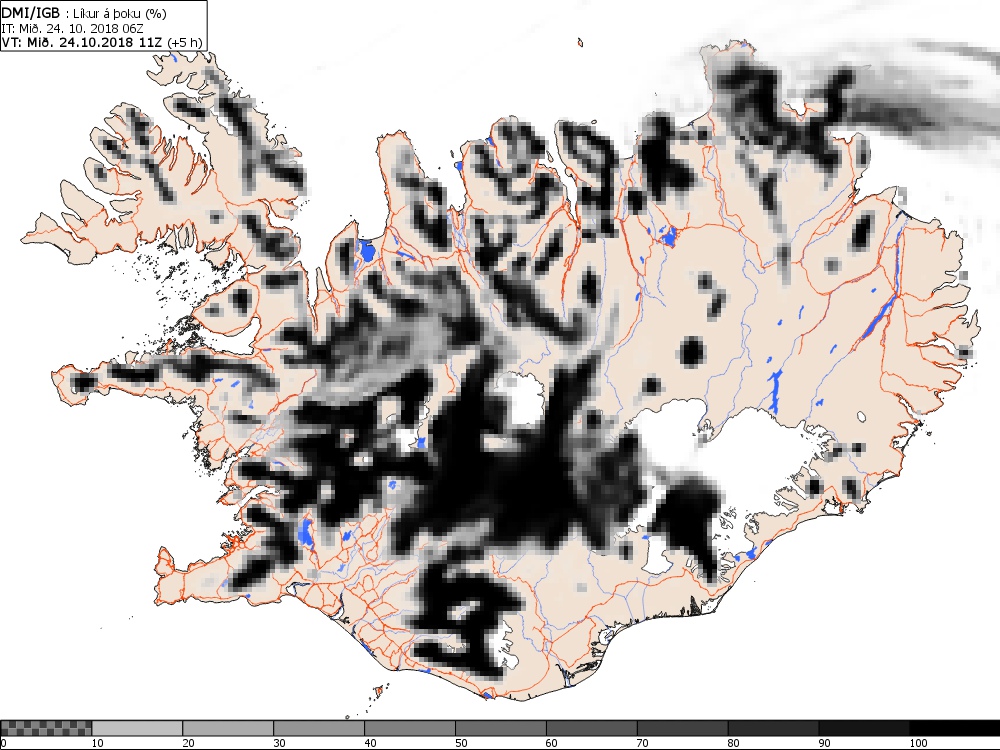Image resolution: width=1000 pixels, height=750 pixels.
Task: Click the "(+5 h)" forecast offset text
Action: tap(184, 43)
